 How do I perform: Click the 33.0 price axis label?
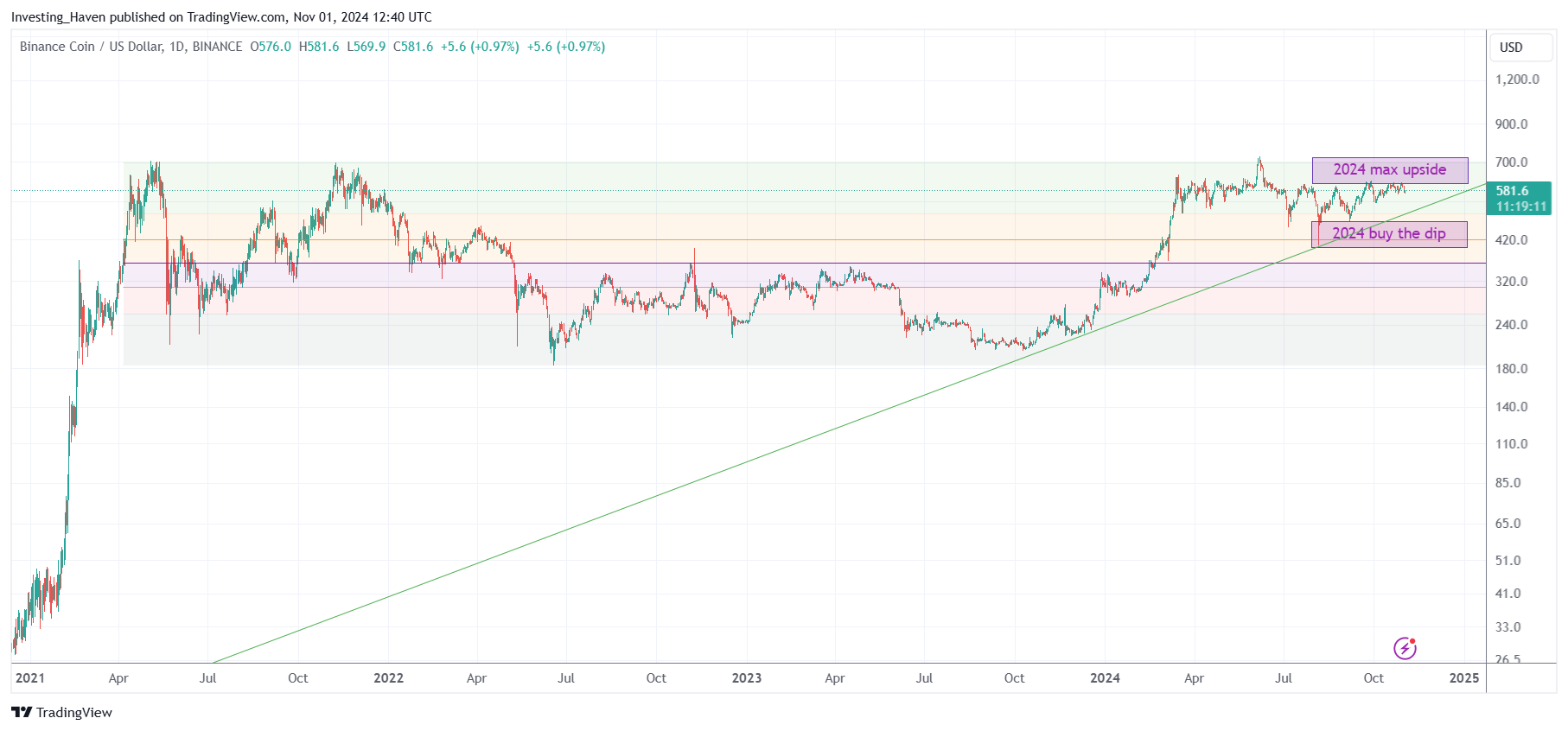1508,627
